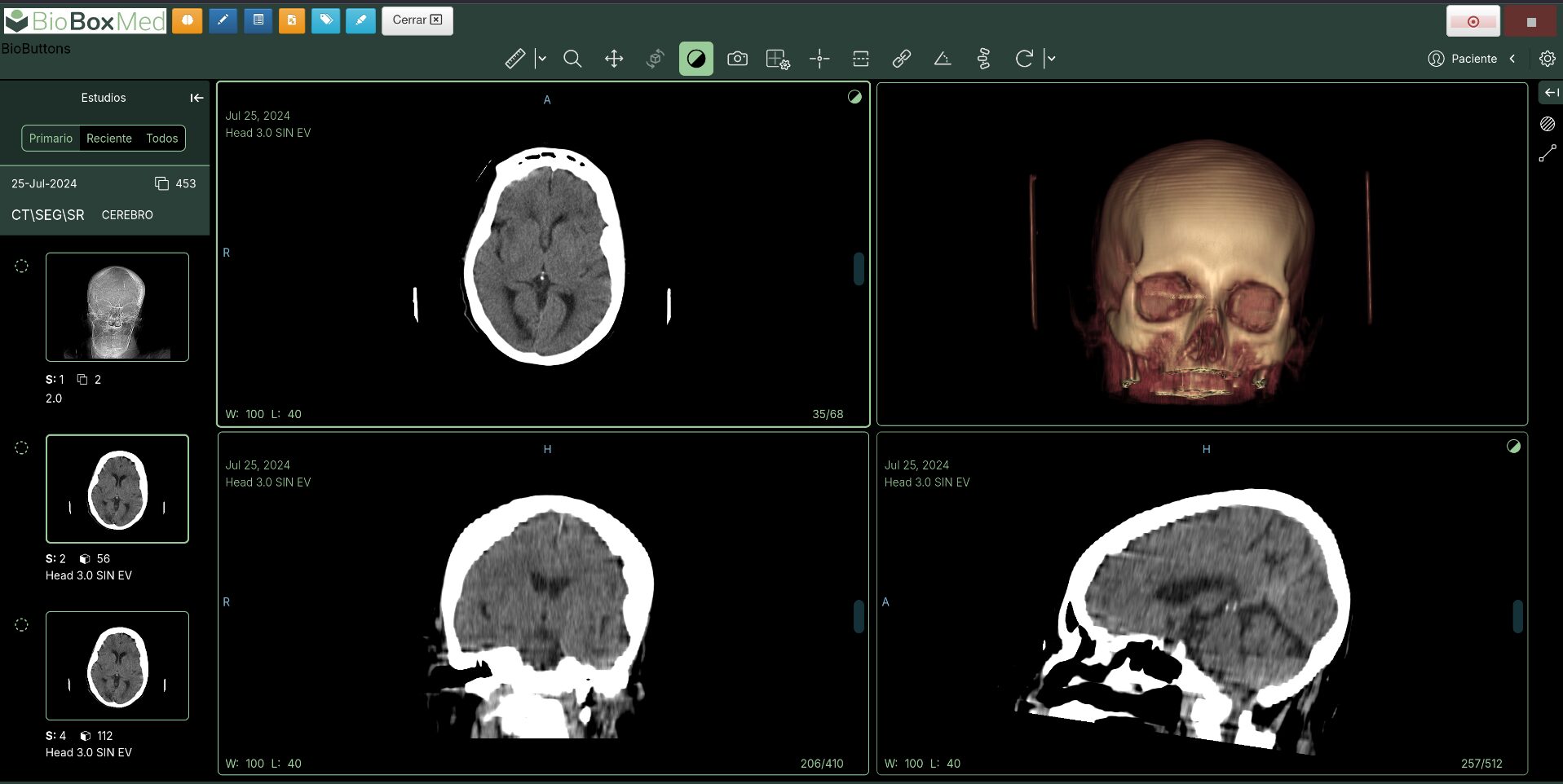Open dropdown arrow next to rotate tool
This screenshot has height=784, width=1563.
coord(1051,59)
